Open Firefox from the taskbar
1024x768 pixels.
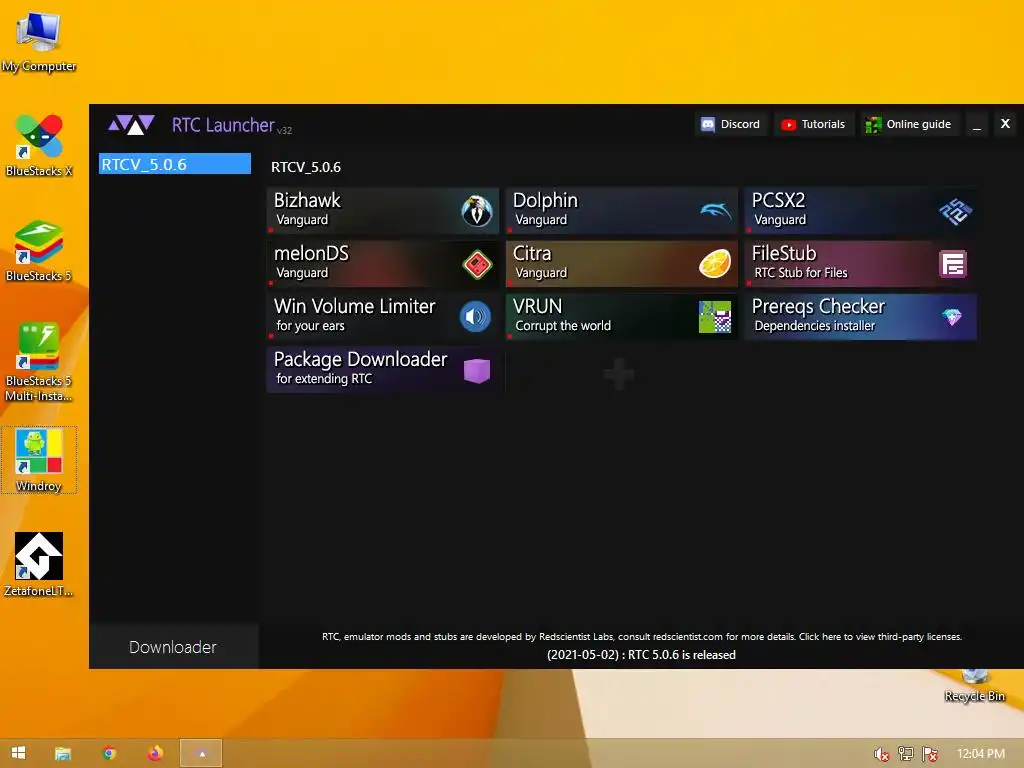155,753
